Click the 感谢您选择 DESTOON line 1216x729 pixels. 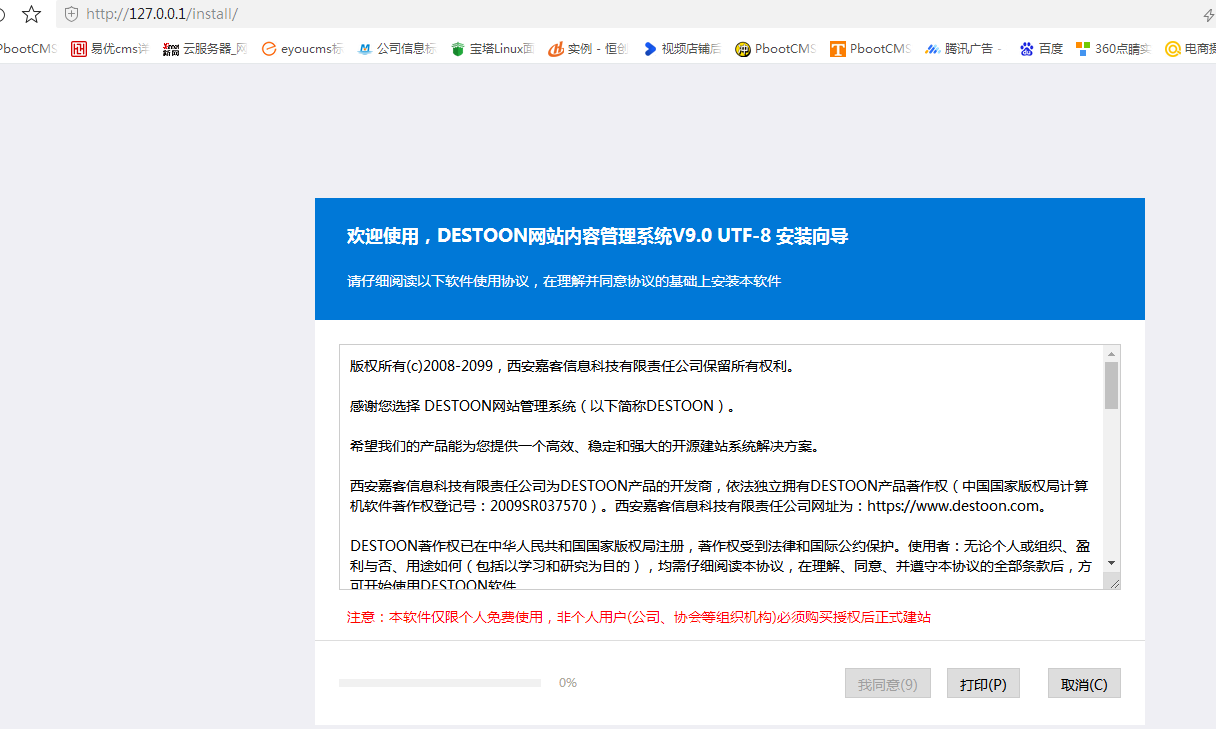543,406
